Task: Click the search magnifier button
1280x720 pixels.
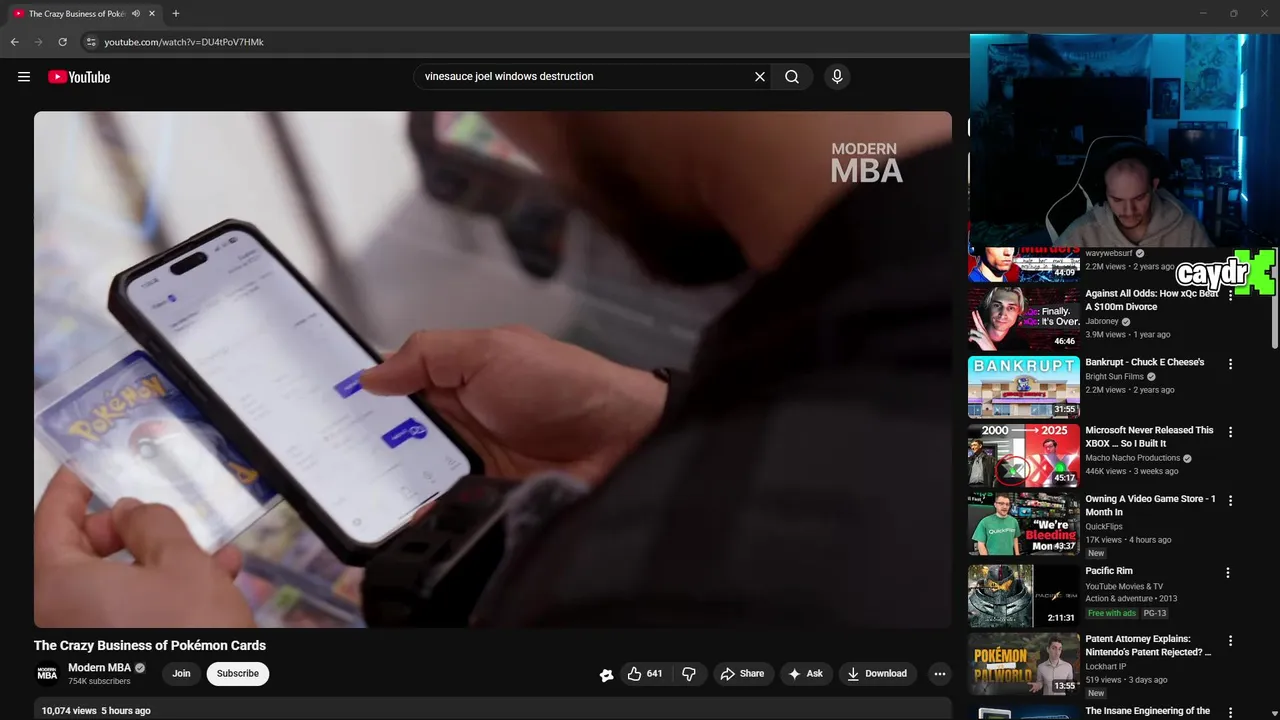Action: [x=792, y=77]
